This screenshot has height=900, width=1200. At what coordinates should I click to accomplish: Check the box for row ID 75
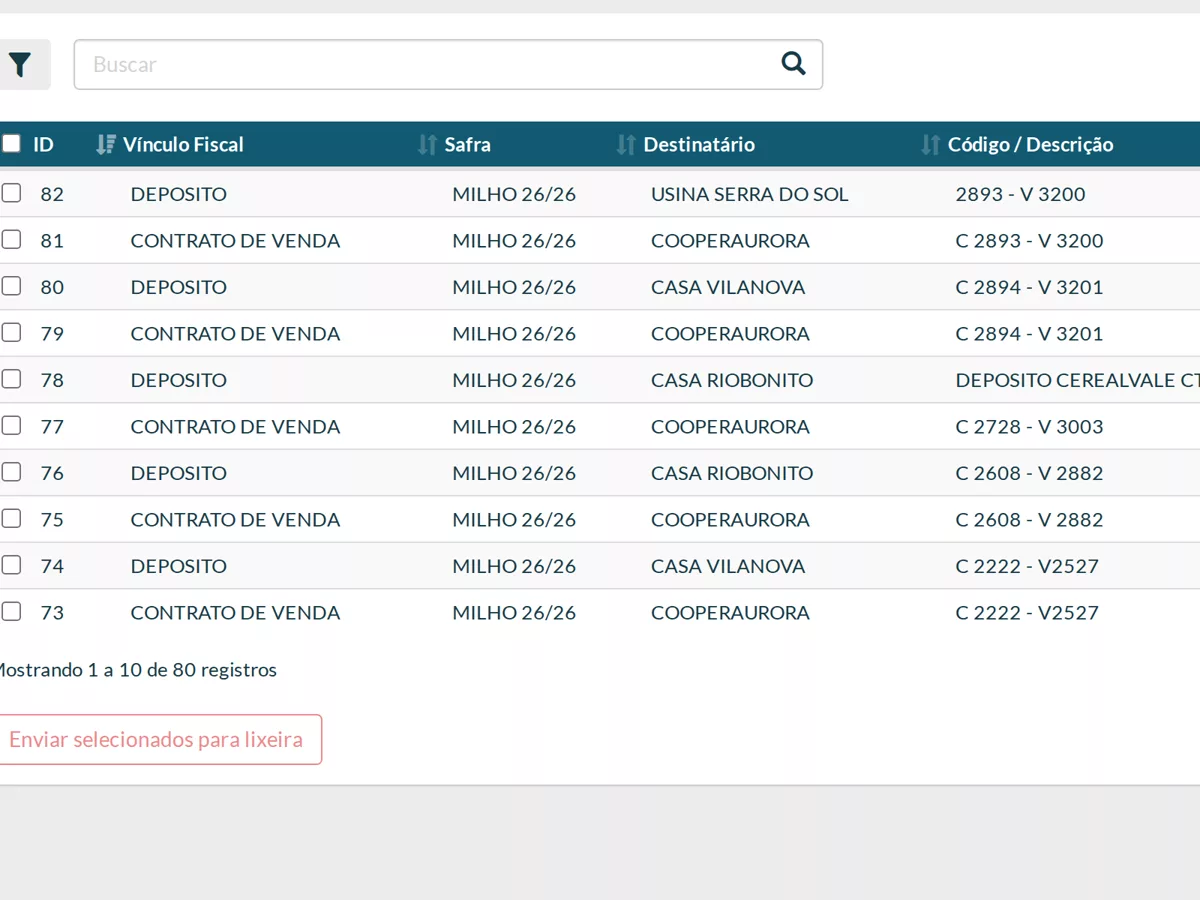coord(11,518)
